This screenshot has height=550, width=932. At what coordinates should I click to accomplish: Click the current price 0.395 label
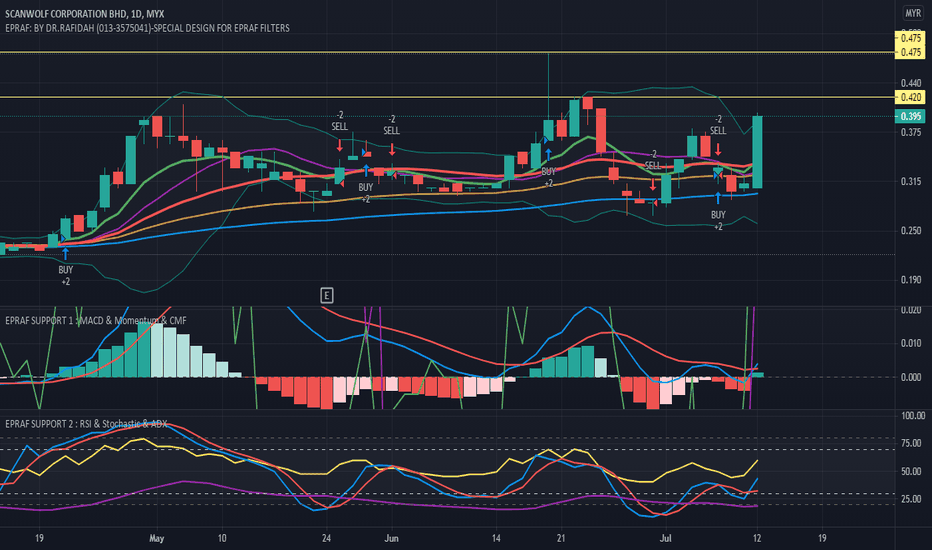(x=910, y=116)
